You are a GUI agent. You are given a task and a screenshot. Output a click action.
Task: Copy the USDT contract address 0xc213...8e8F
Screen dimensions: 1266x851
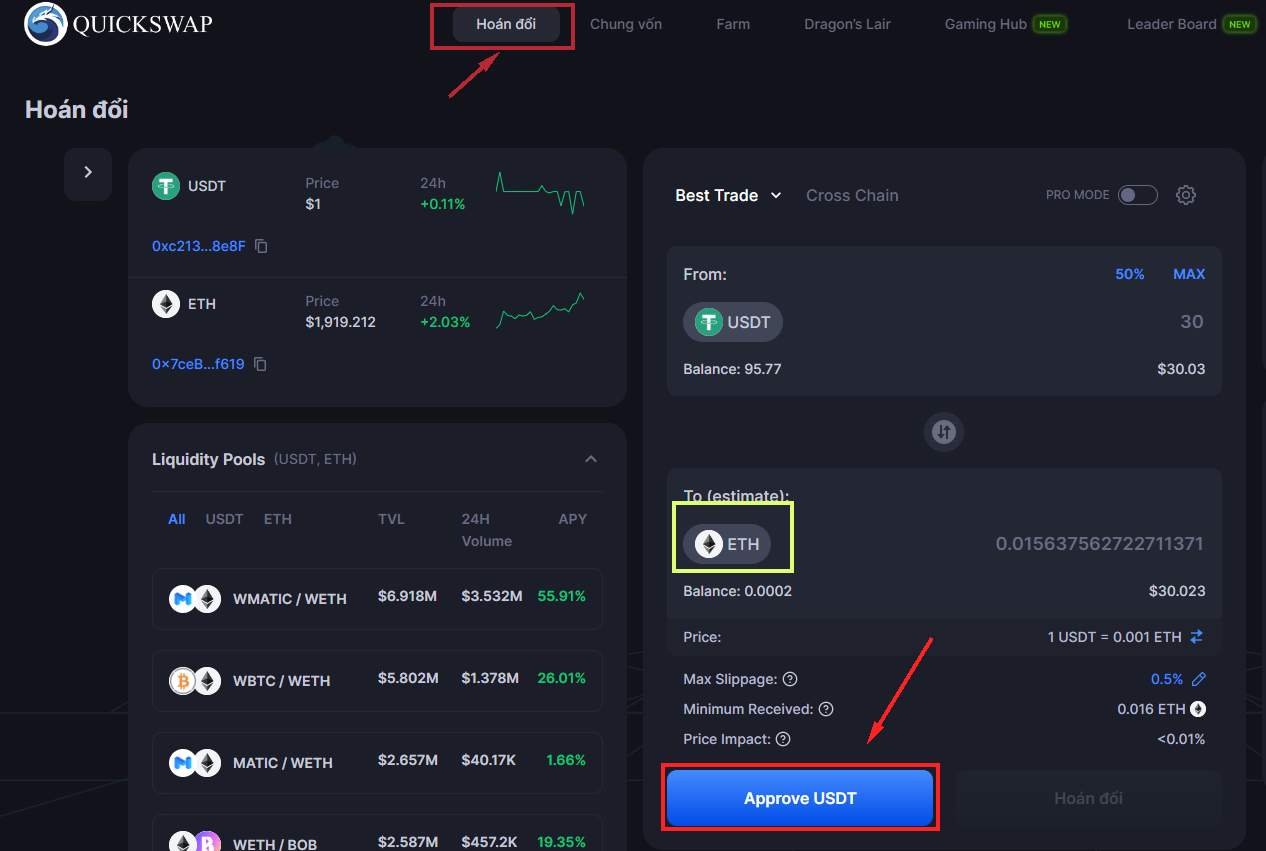(261, 245)
